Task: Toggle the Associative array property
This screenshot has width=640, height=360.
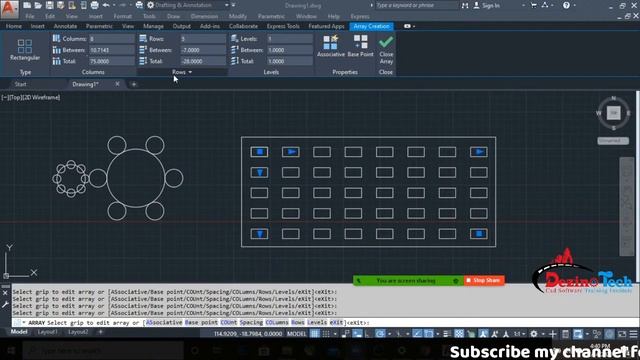Action: (331, 46)
